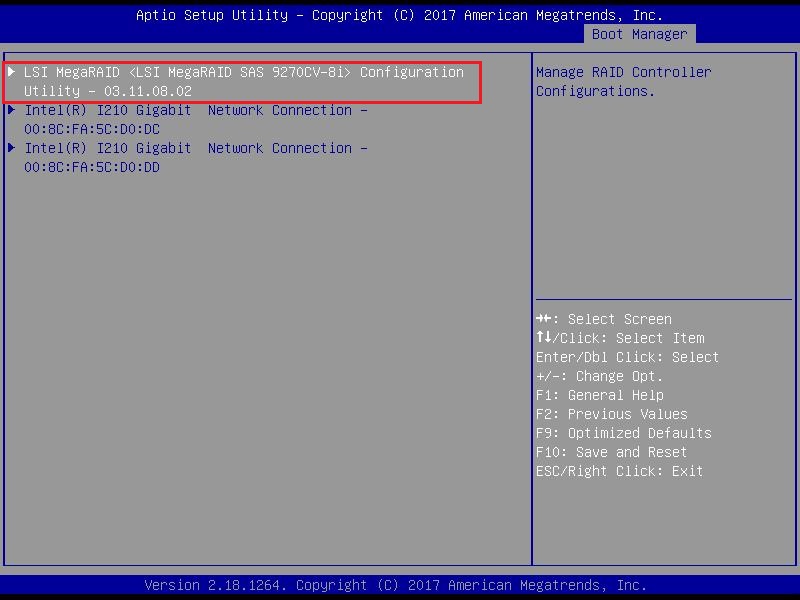Click the arrow icon beside second Intel I210 entry
Screen dimensions: 800x600
pyautogui.click(x=11, y=148)
